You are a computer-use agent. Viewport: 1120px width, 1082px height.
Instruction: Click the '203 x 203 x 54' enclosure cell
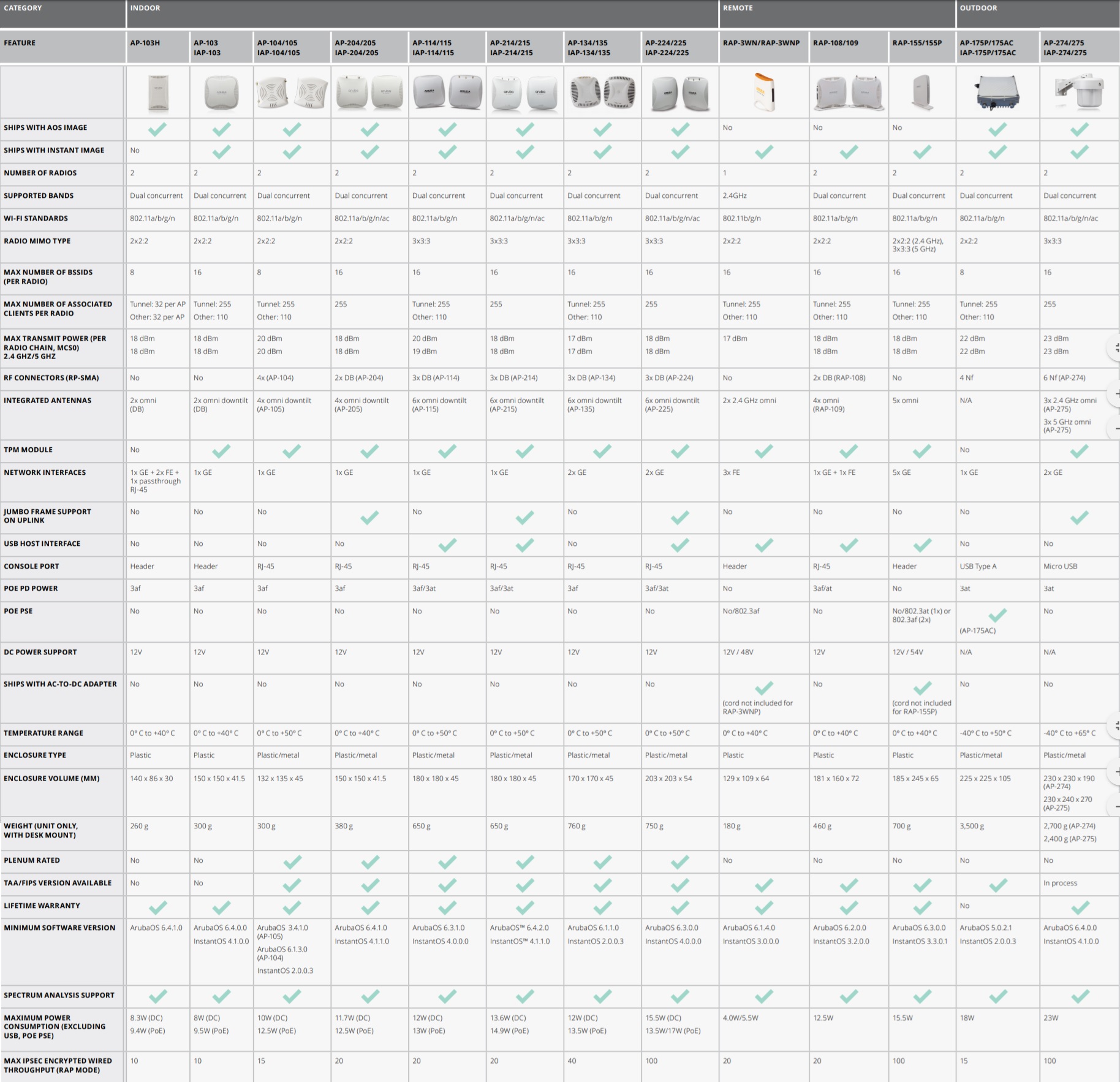pyautogui.click(x=668, y=778)
